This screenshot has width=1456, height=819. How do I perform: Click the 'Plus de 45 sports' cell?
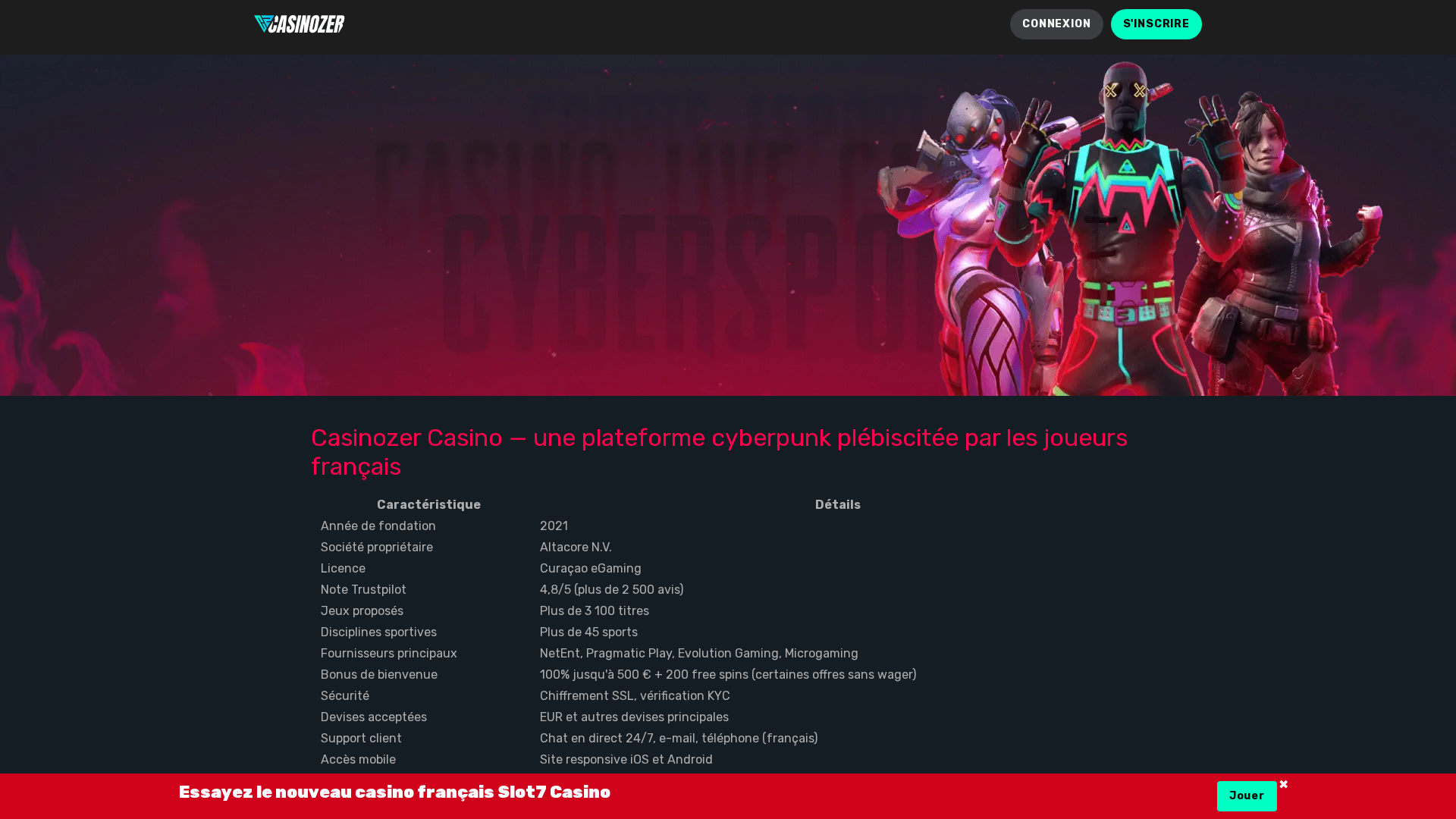[588, 632]
